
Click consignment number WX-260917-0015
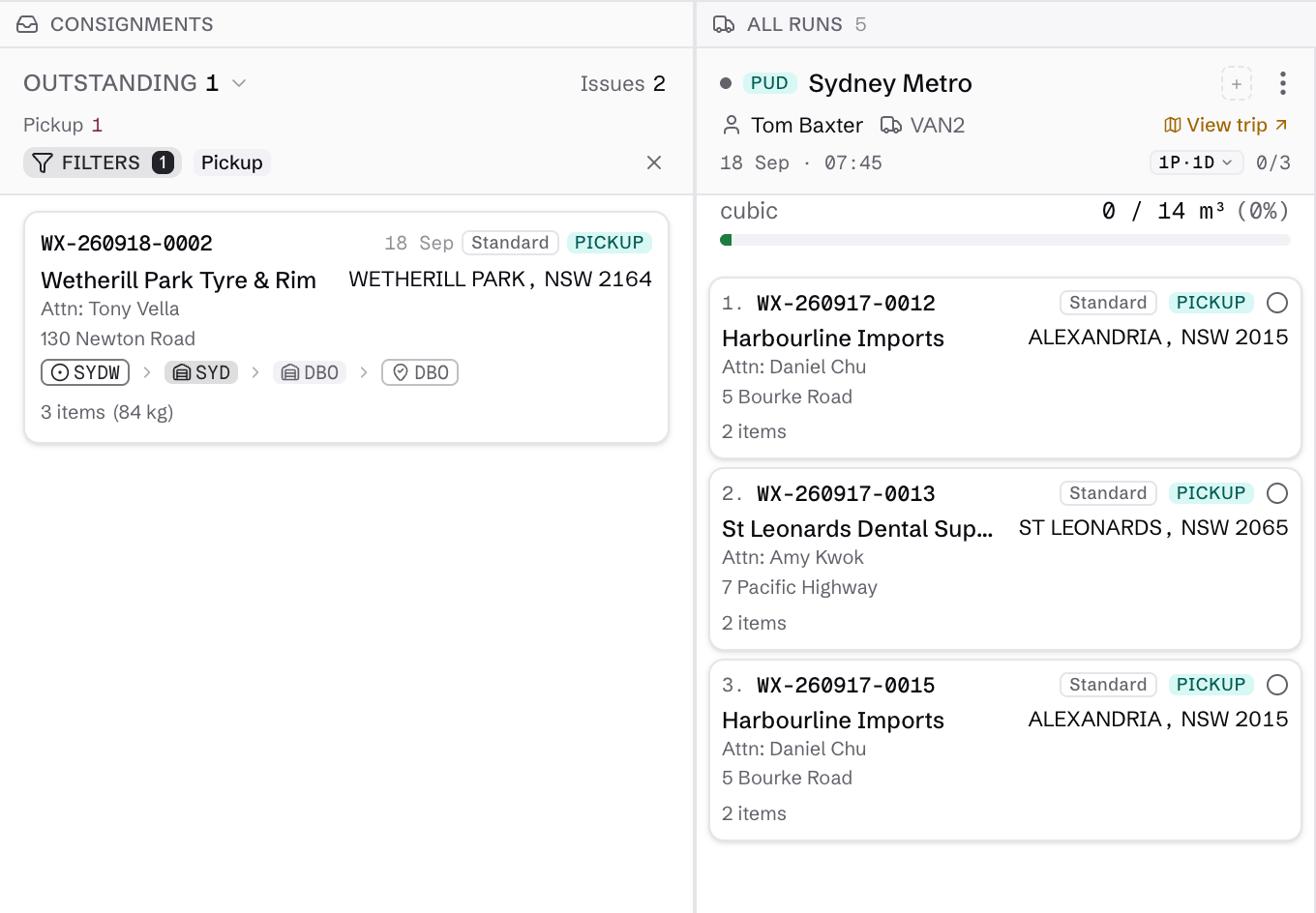coord(846,685)
